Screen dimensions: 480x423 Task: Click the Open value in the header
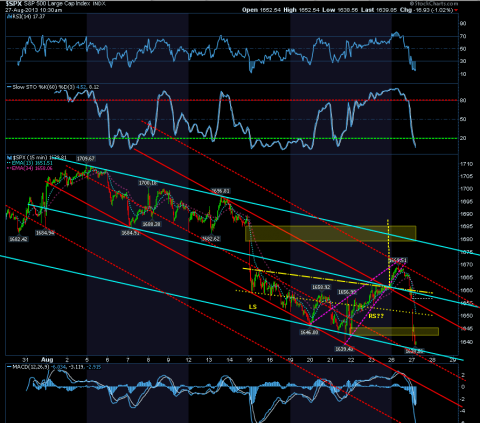269,10
